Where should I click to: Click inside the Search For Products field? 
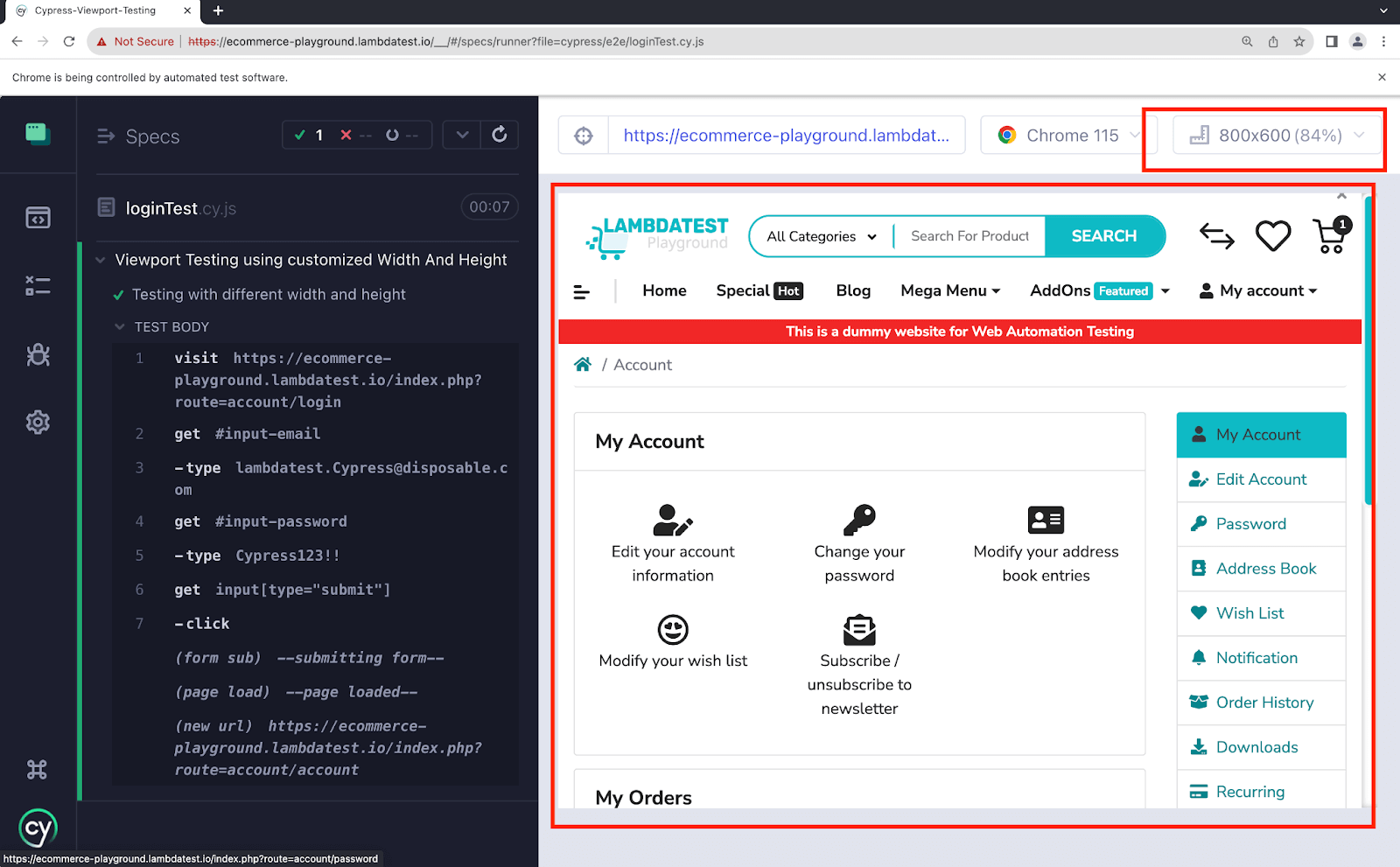(x=969, y=236)
